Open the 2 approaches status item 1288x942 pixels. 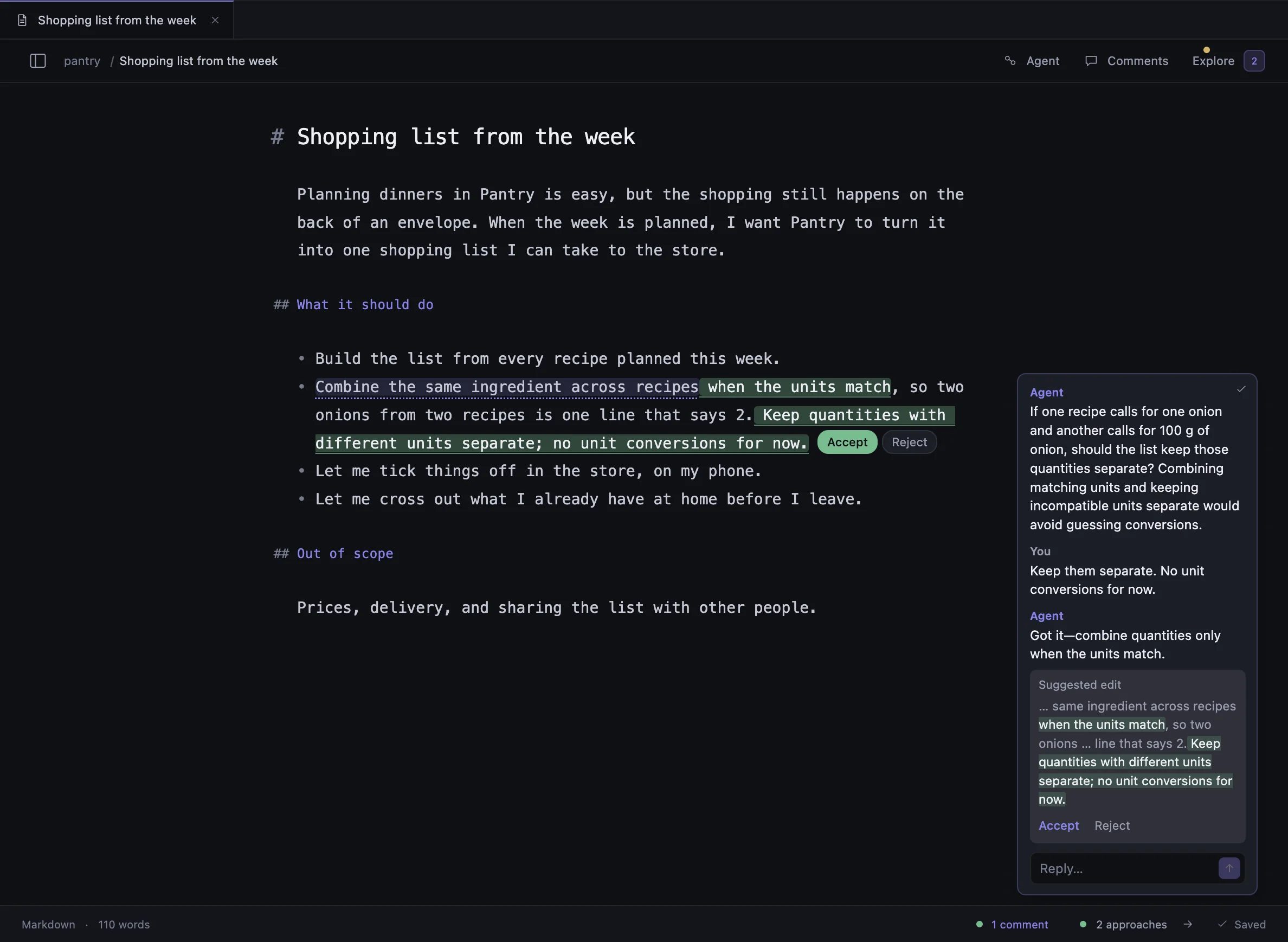click(1123, 924)
